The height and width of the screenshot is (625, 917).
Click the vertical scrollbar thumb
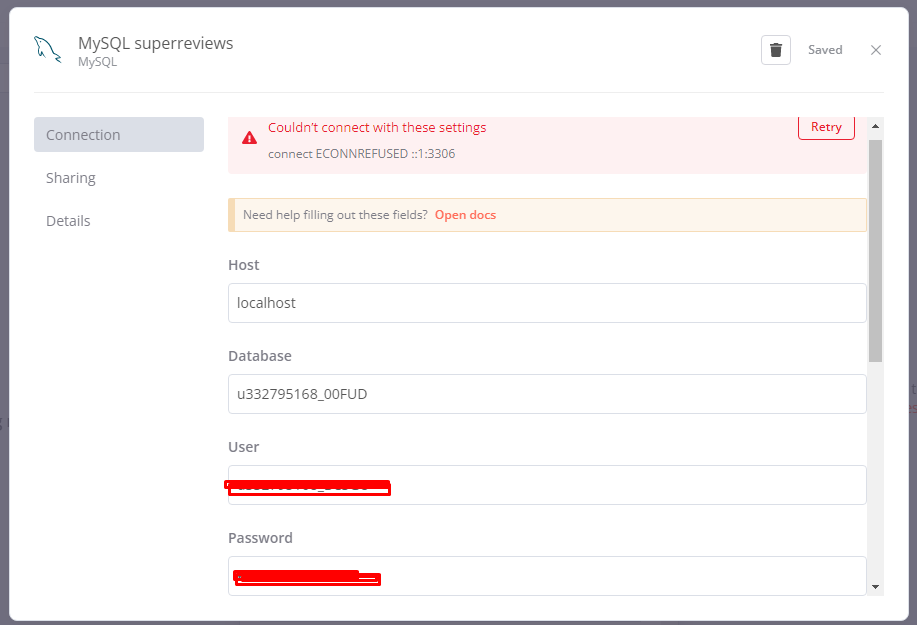pyautogui.click(x=875, y=250)
